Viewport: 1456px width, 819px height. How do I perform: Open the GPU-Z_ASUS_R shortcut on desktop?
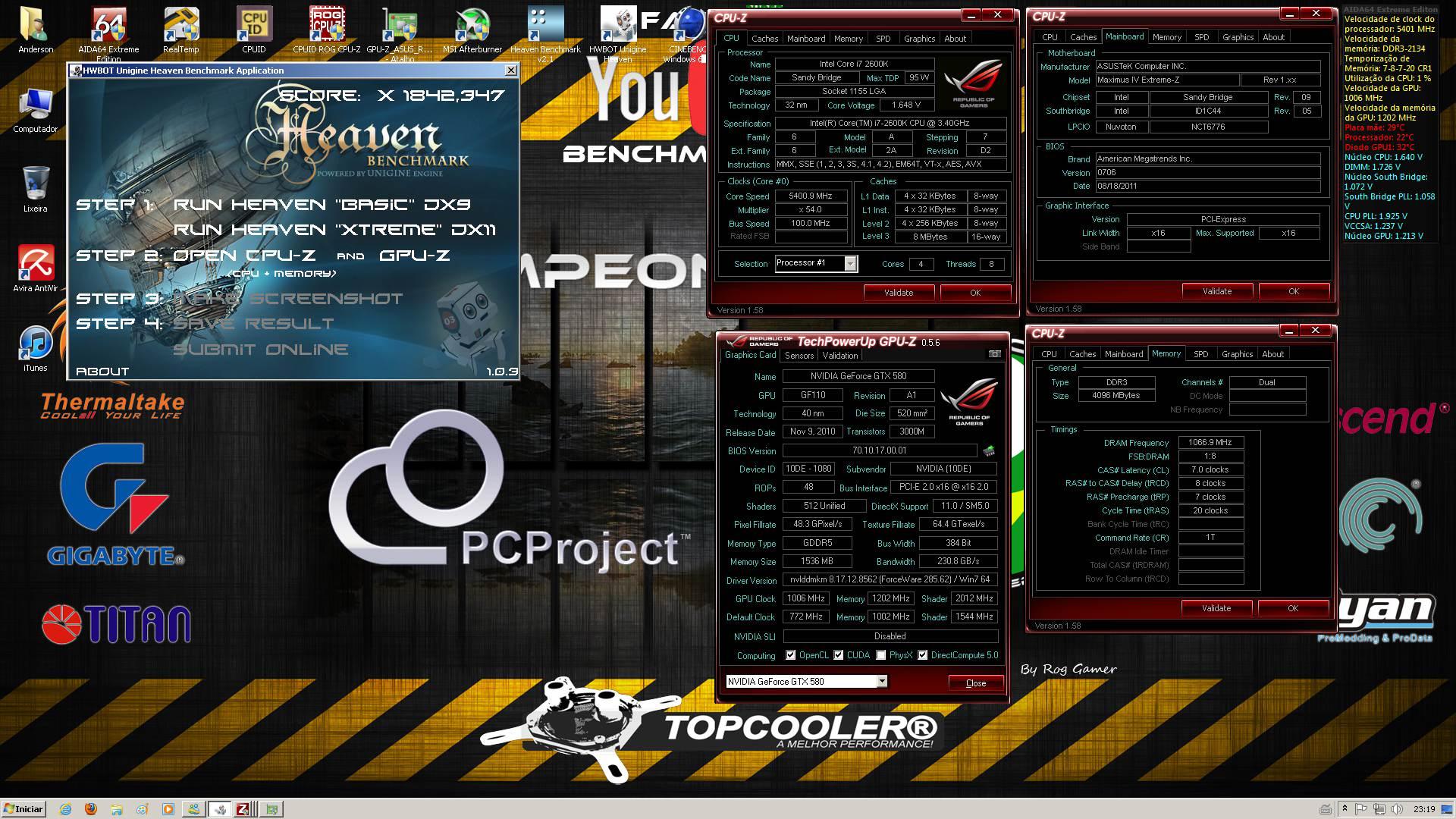[x=400, y=34]
